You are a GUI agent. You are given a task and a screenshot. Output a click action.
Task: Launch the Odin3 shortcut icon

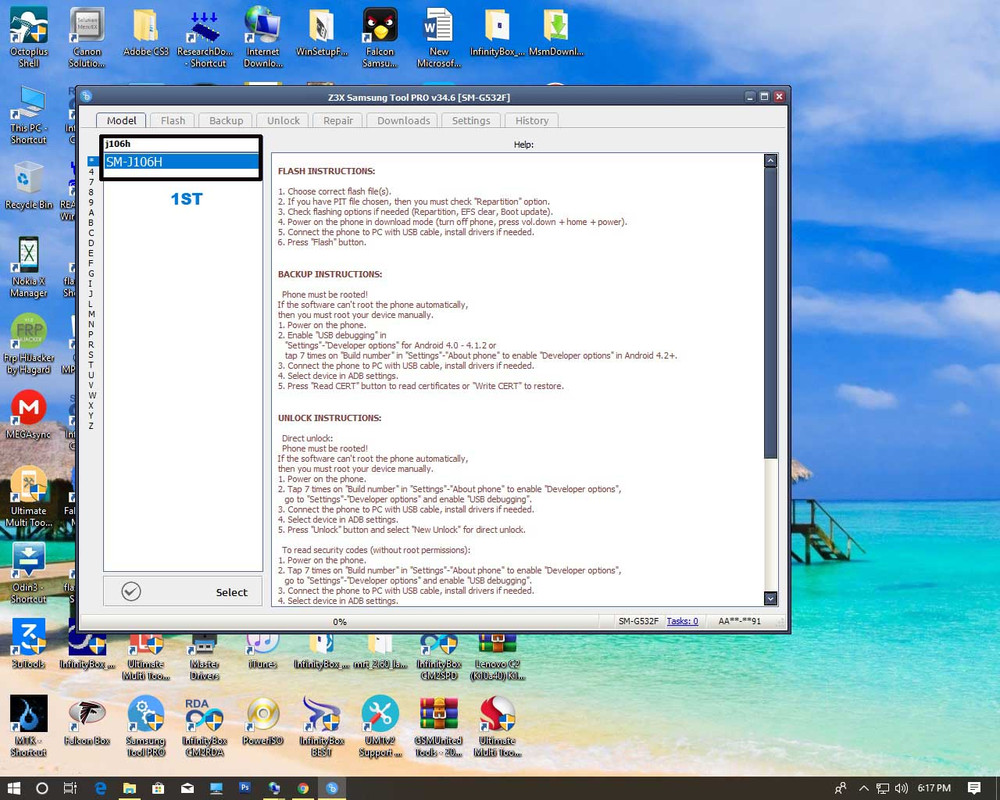pyautogui.click(x=29, y=573)
